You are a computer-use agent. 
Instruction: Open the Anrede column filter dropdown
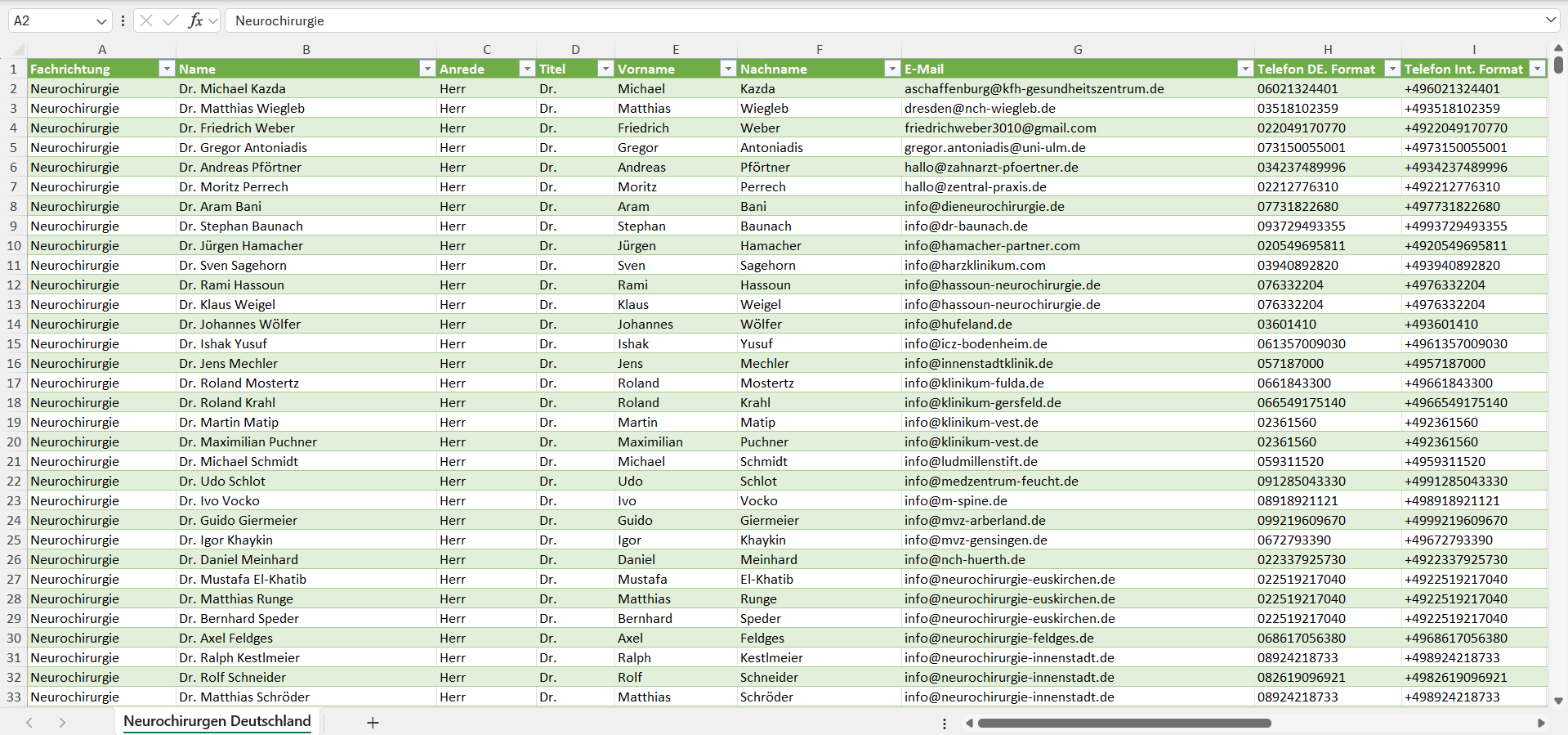(x=527, y=69)
